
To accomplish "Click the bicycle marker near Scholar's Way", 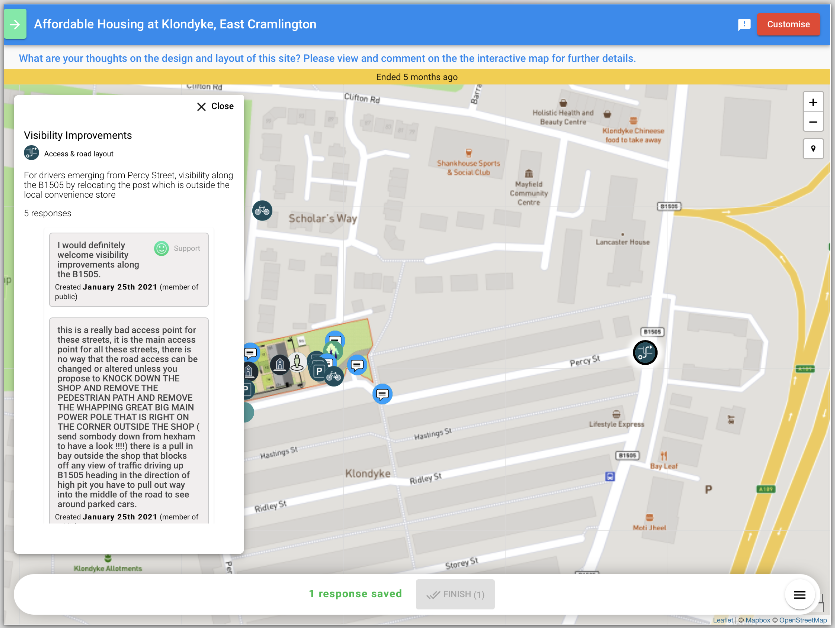I will pyautogui.click(x=262, y=211).
